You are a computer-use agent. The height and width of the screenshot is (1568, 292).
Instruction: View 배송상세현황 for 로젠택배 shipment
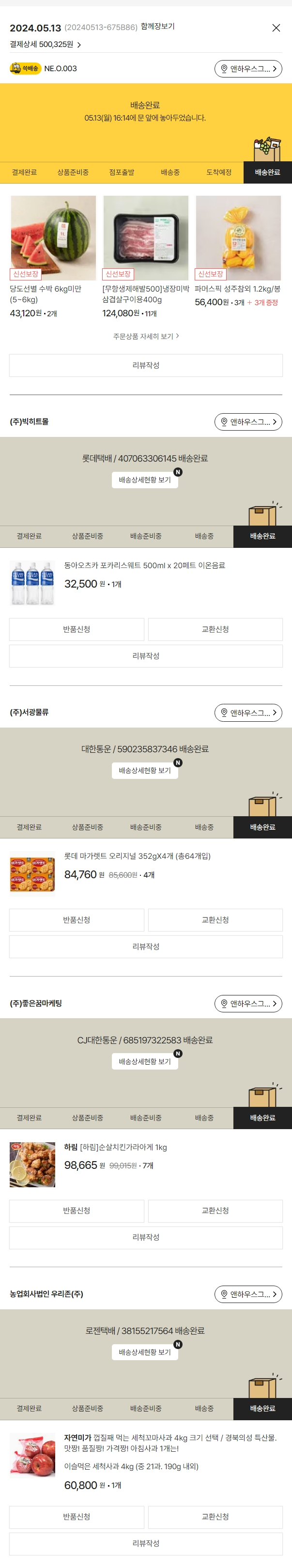pos(145,1352)
